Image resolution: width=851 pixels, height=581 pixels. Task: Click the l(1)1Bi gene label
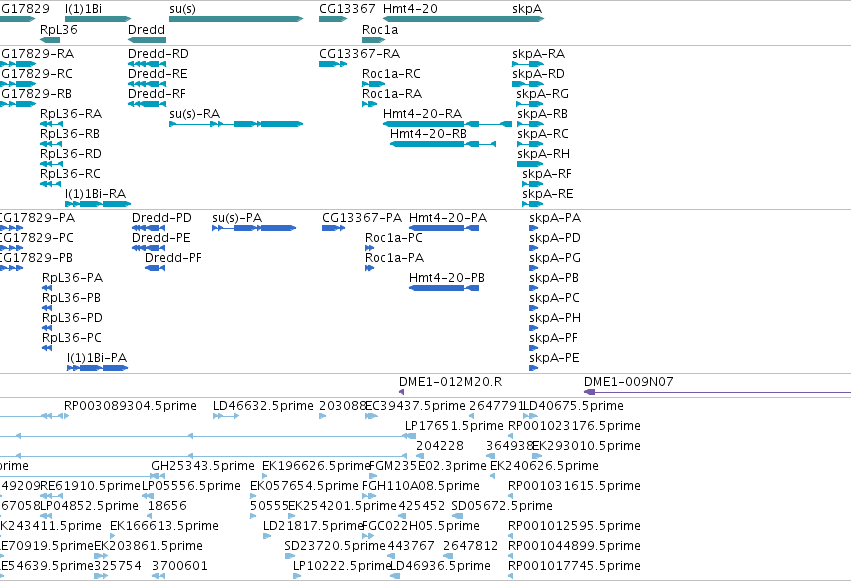click(83, 9)
